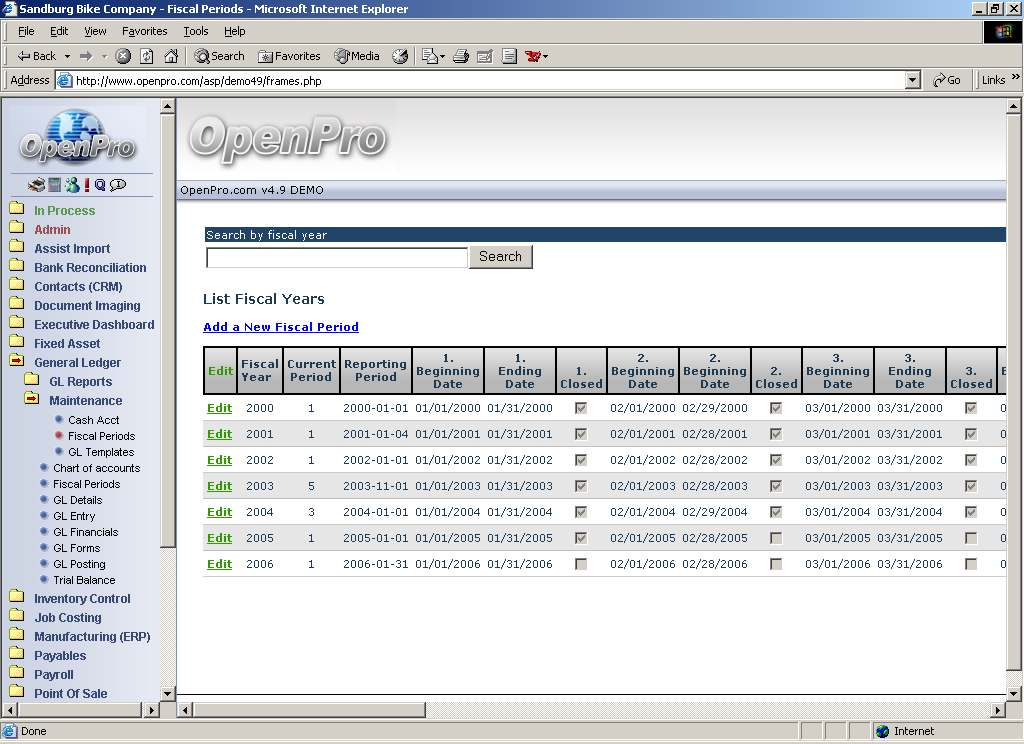This screenshot has height=744, width=1024.
Task: Click the Print icon in browser toolbar
Action: 461,56
